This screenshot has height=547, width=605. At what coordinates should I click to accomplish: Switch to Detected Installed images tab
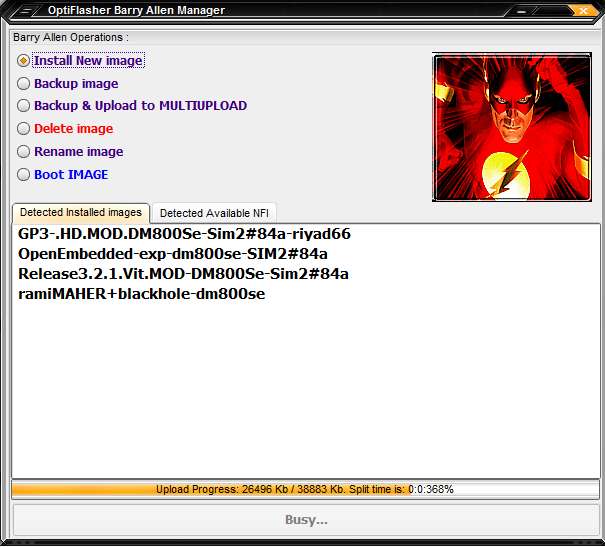point(81,213)
